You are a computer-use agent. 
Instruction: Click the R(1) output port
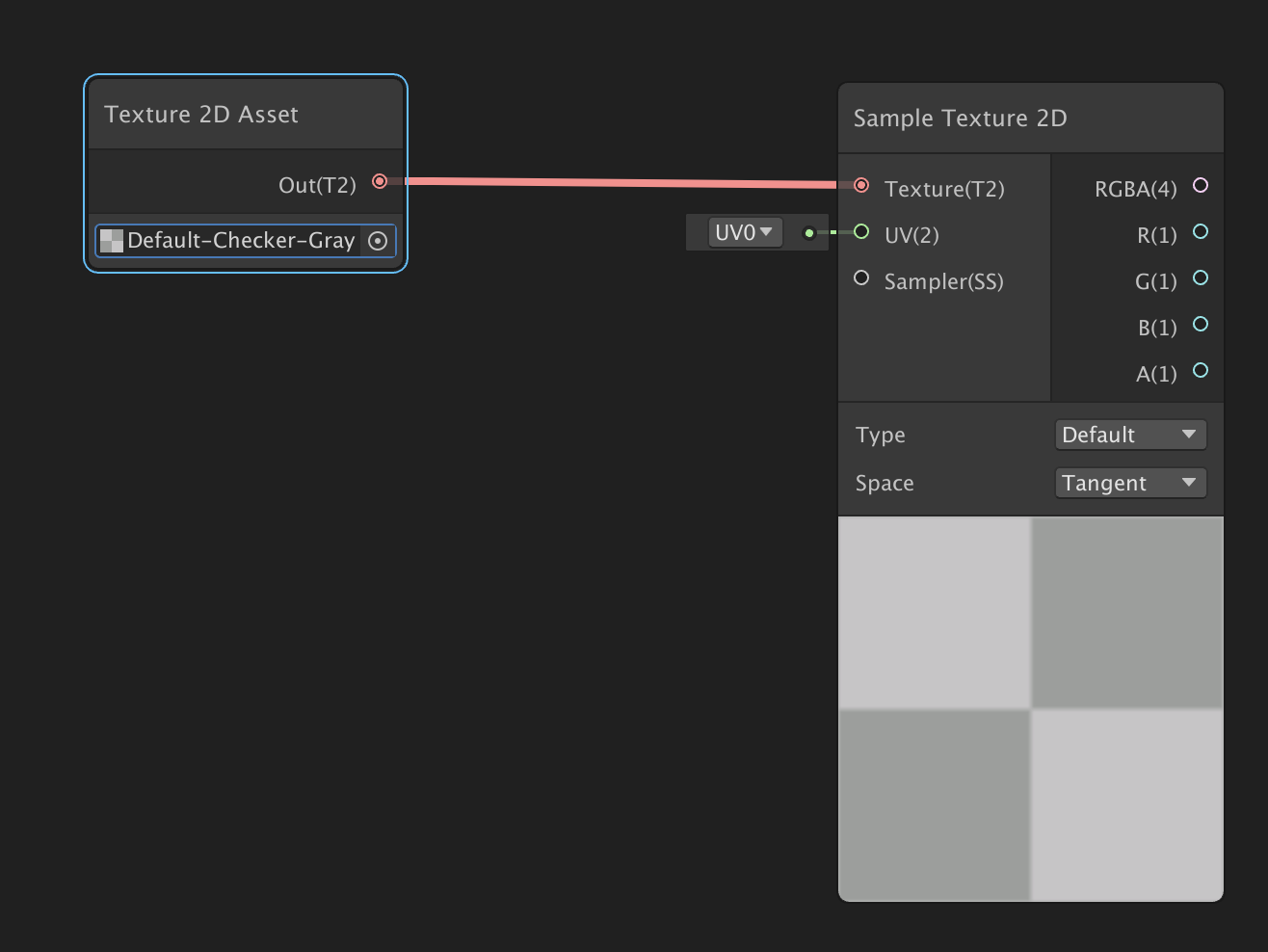pyautogui.click(x=1201, y=231)
